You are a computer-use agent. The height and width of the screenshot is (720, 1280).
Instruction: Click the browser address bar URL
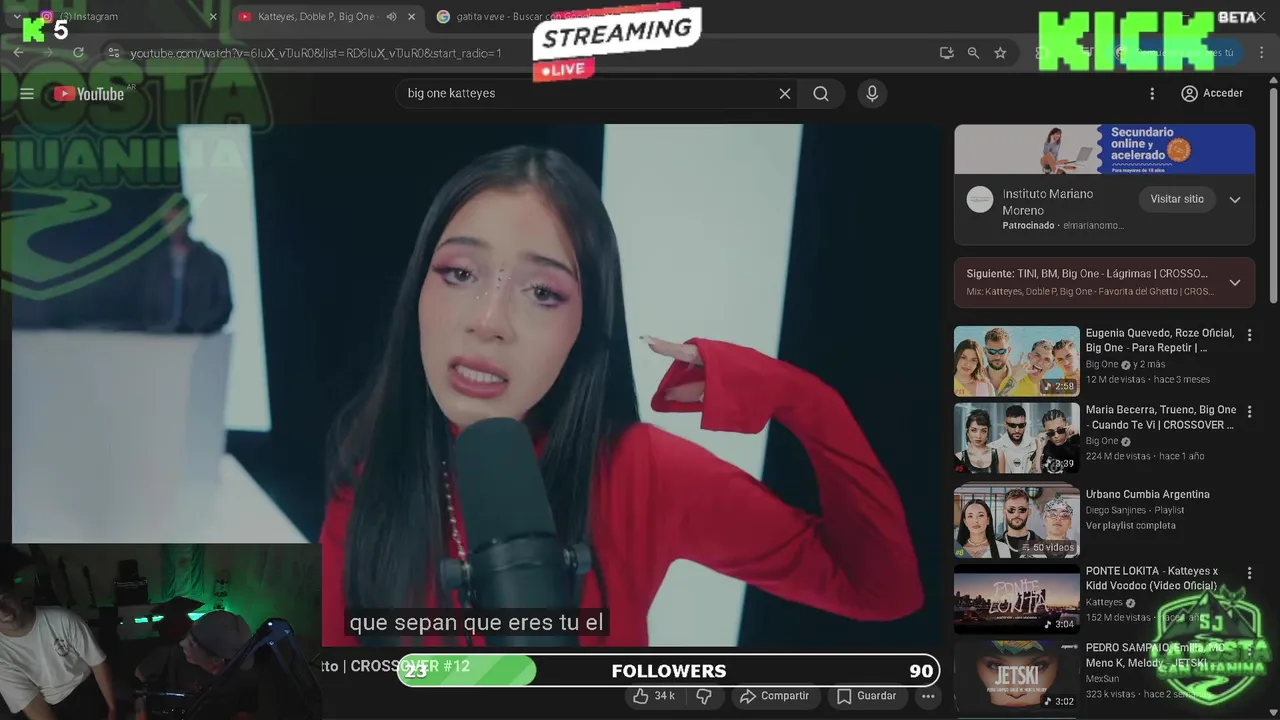(316, 53)
